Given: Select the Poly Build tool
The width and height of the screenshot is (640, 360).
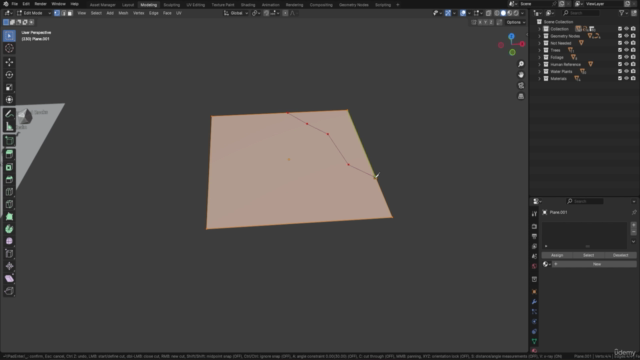Looking at the screenshot, I should (x=9, y=217).
